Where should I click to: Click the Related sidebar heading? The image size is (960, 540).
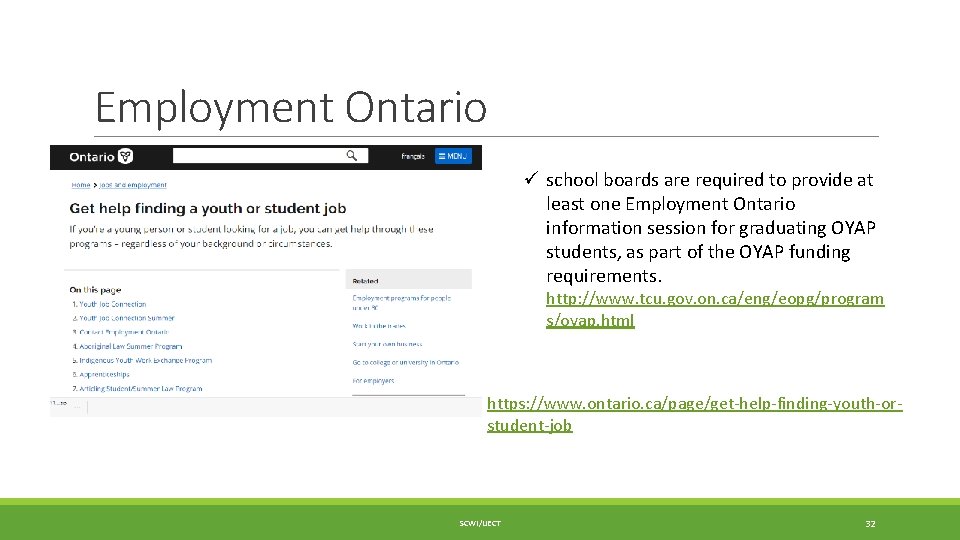(x=365, y=281)
